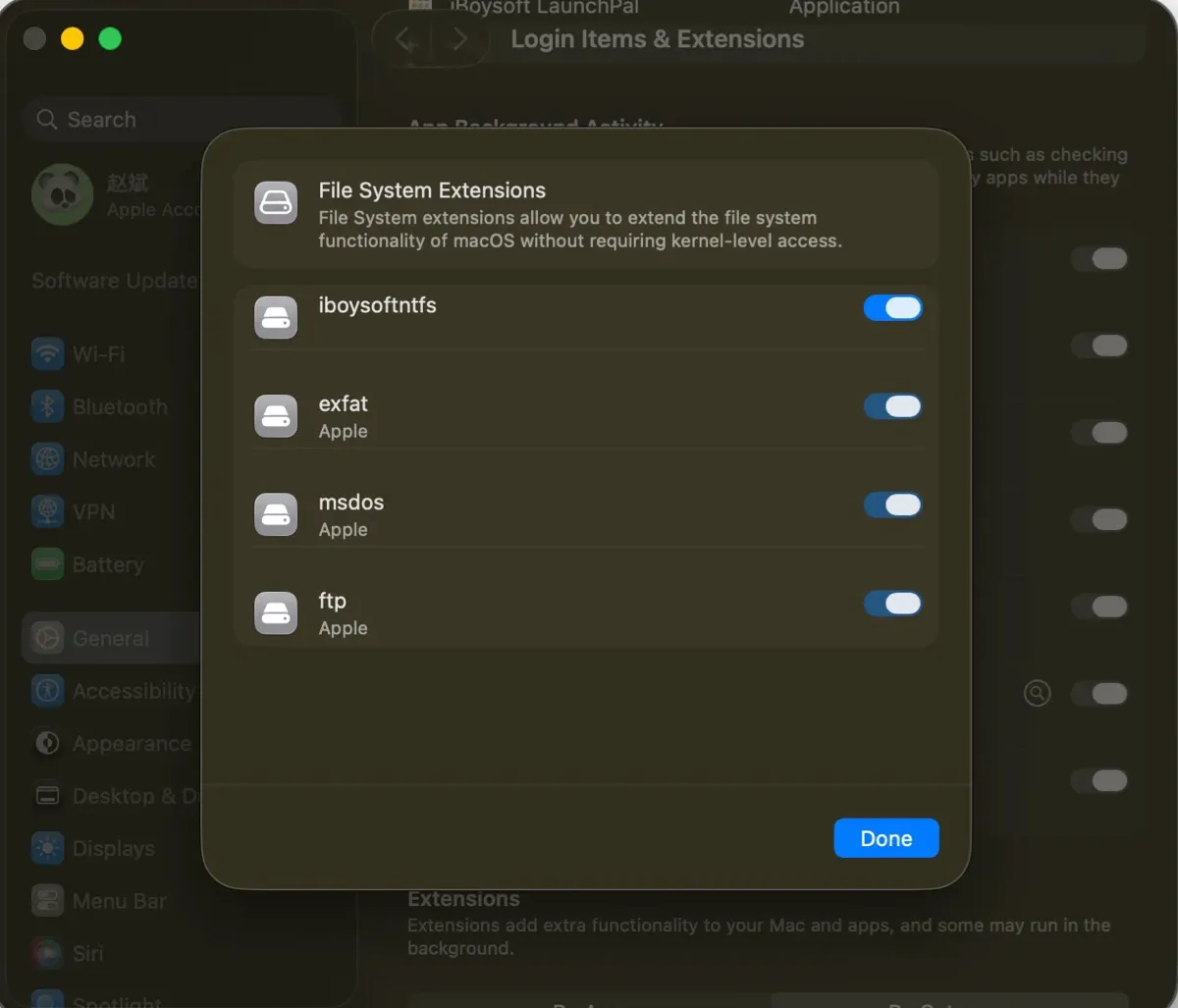Click the iboysoftntfs drive icon
The width and height of the screenshot is (1178, 1008).
tap(276, 318)
